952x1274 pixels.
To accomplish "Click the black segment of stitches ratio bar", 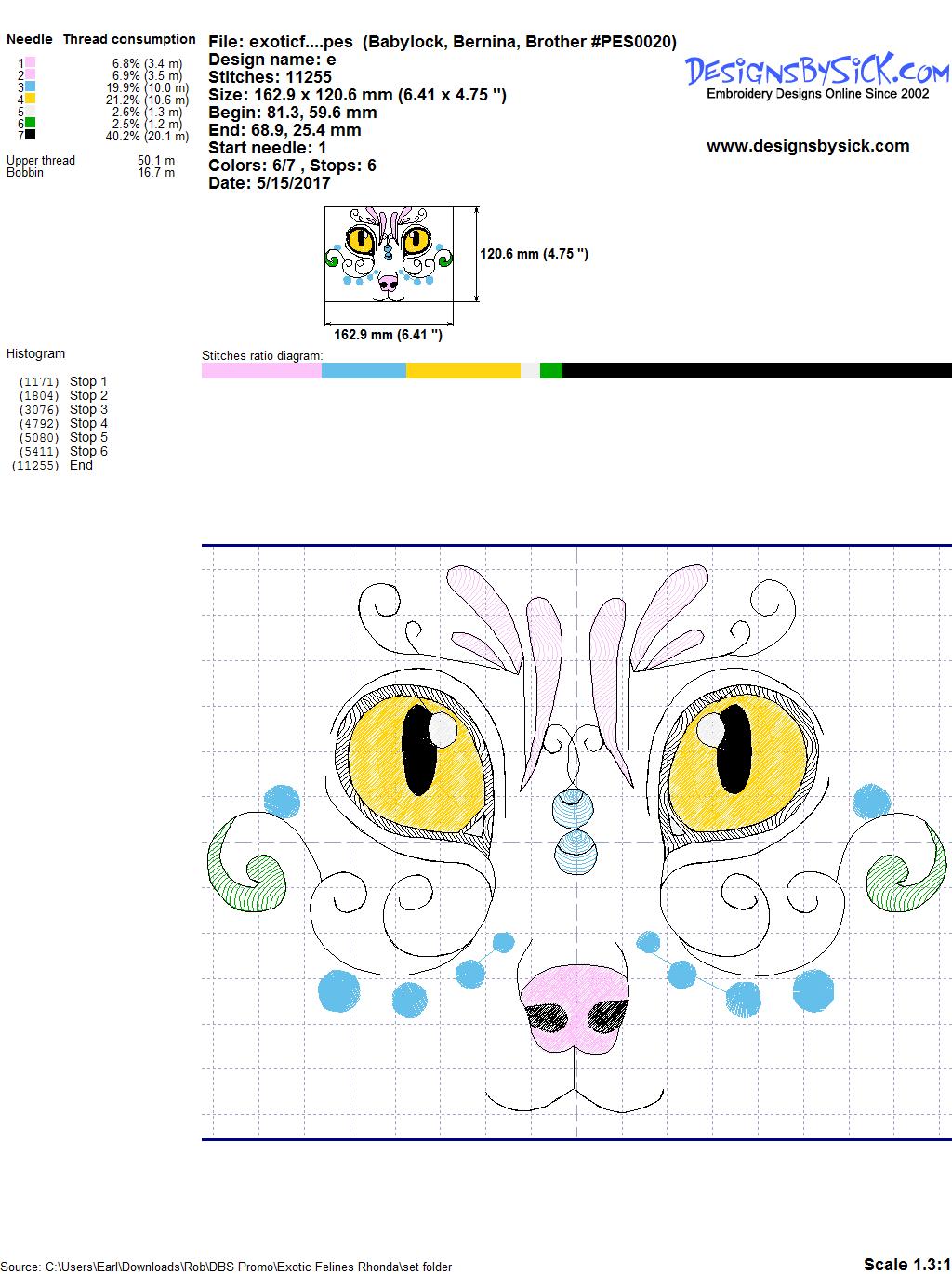I will pyautogui.click(x=756, y=370).
